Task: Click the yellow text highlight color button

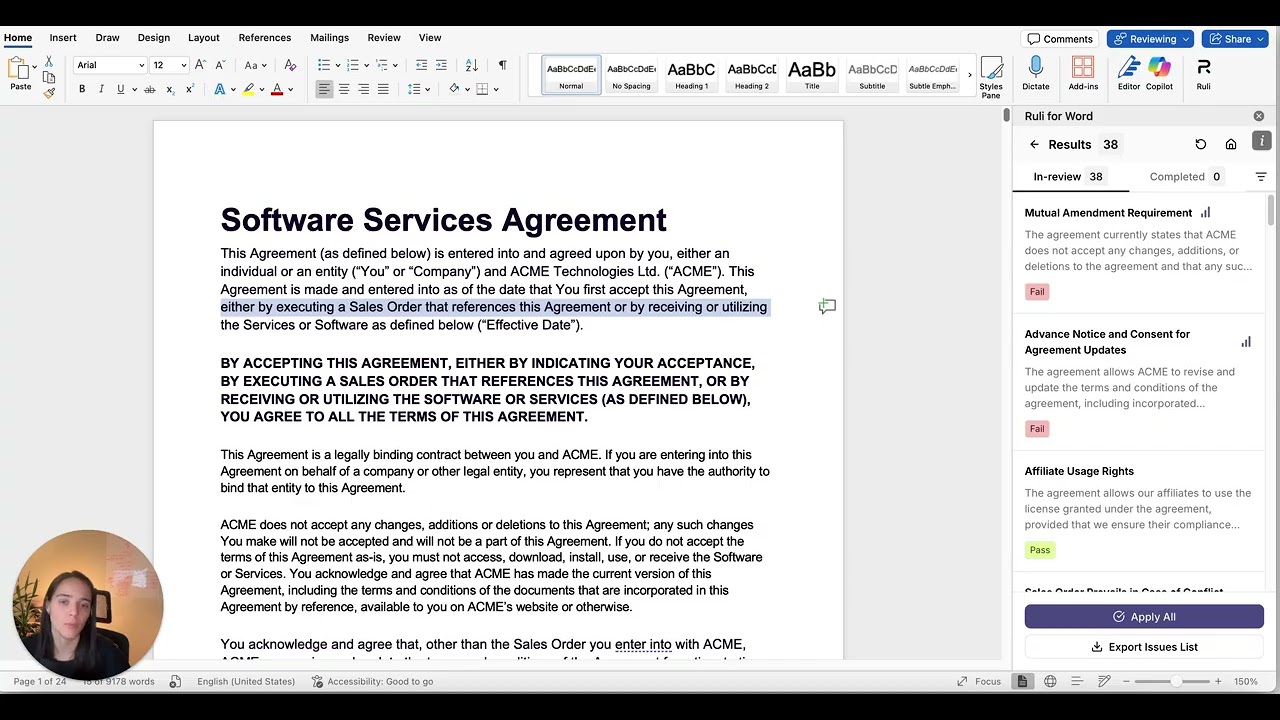Action: pyautogui.click(x=249, y=89)
